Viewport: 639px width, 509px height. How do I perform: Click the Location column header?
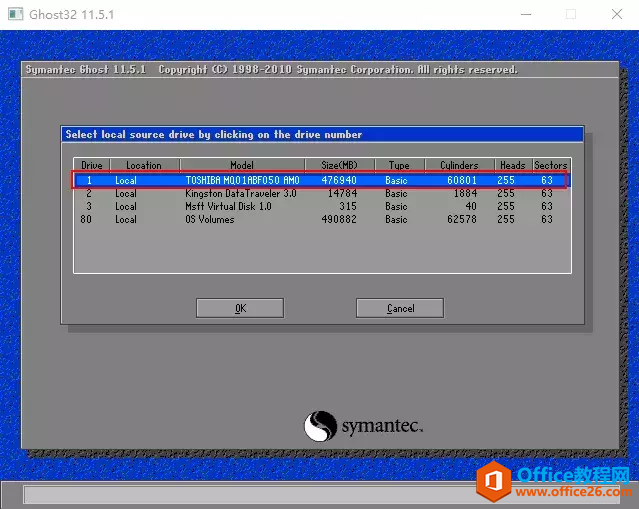144,165
